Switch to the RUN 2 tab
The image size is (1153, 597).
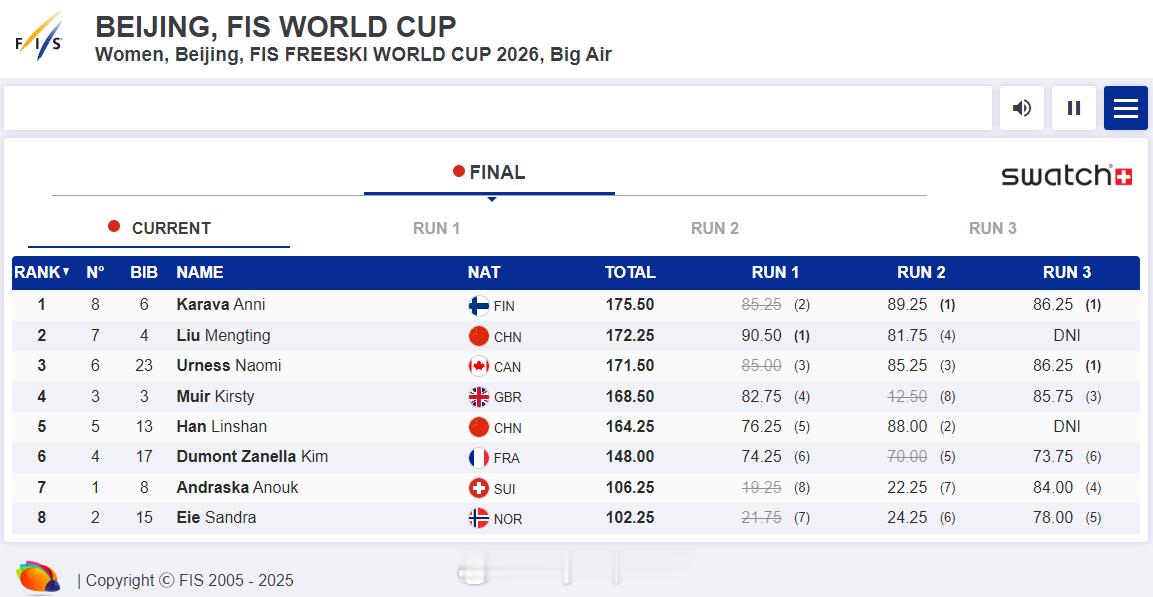tap(715, 229)
